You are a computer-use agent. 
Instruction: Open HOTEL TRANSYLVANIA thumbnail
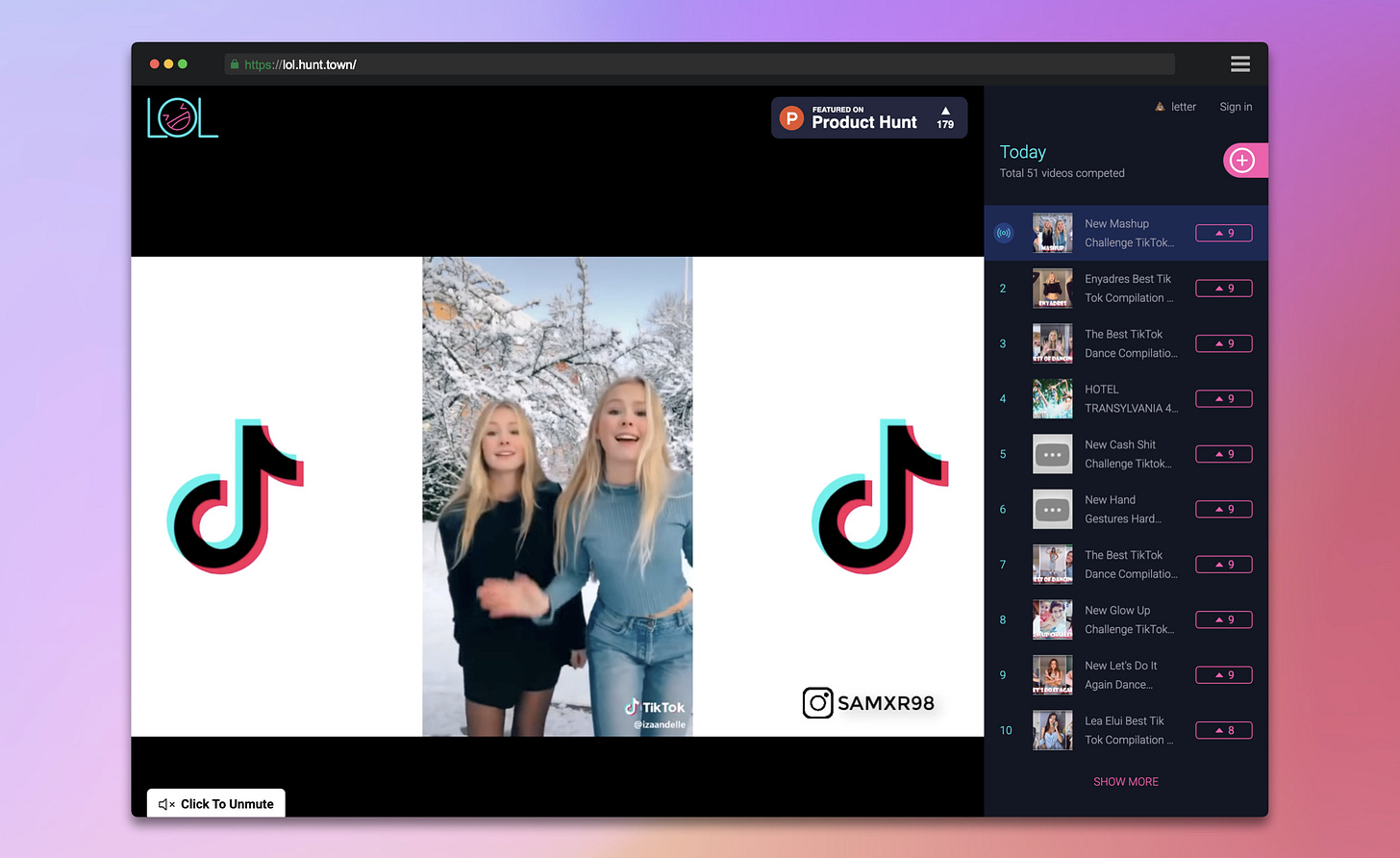tap(1053, 399)
